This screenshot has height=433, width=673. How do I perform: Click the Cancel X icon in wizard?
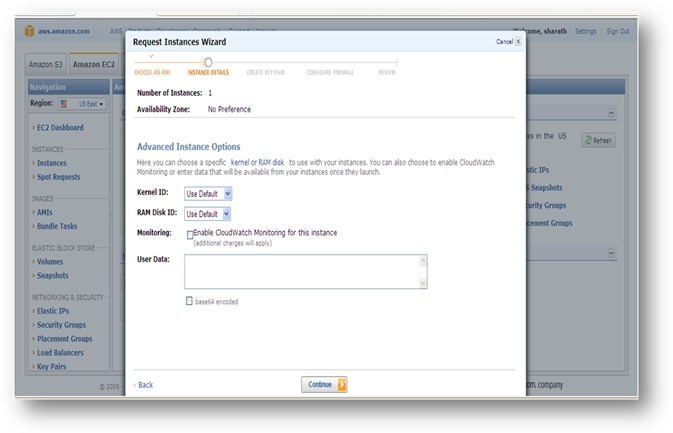pos(518,42)
